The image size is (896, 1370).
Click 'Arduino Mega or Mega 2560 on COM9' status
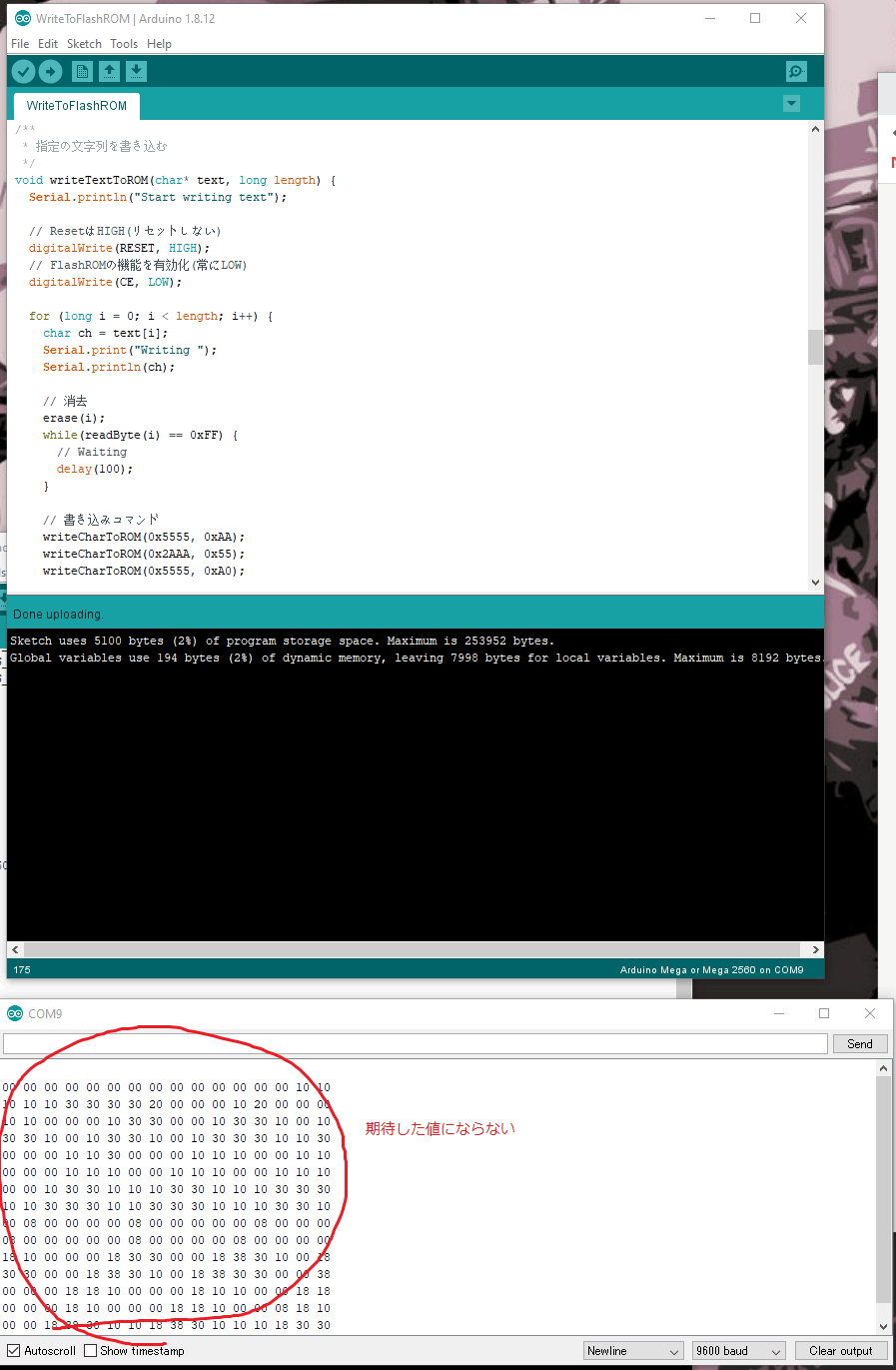point(711,970)
